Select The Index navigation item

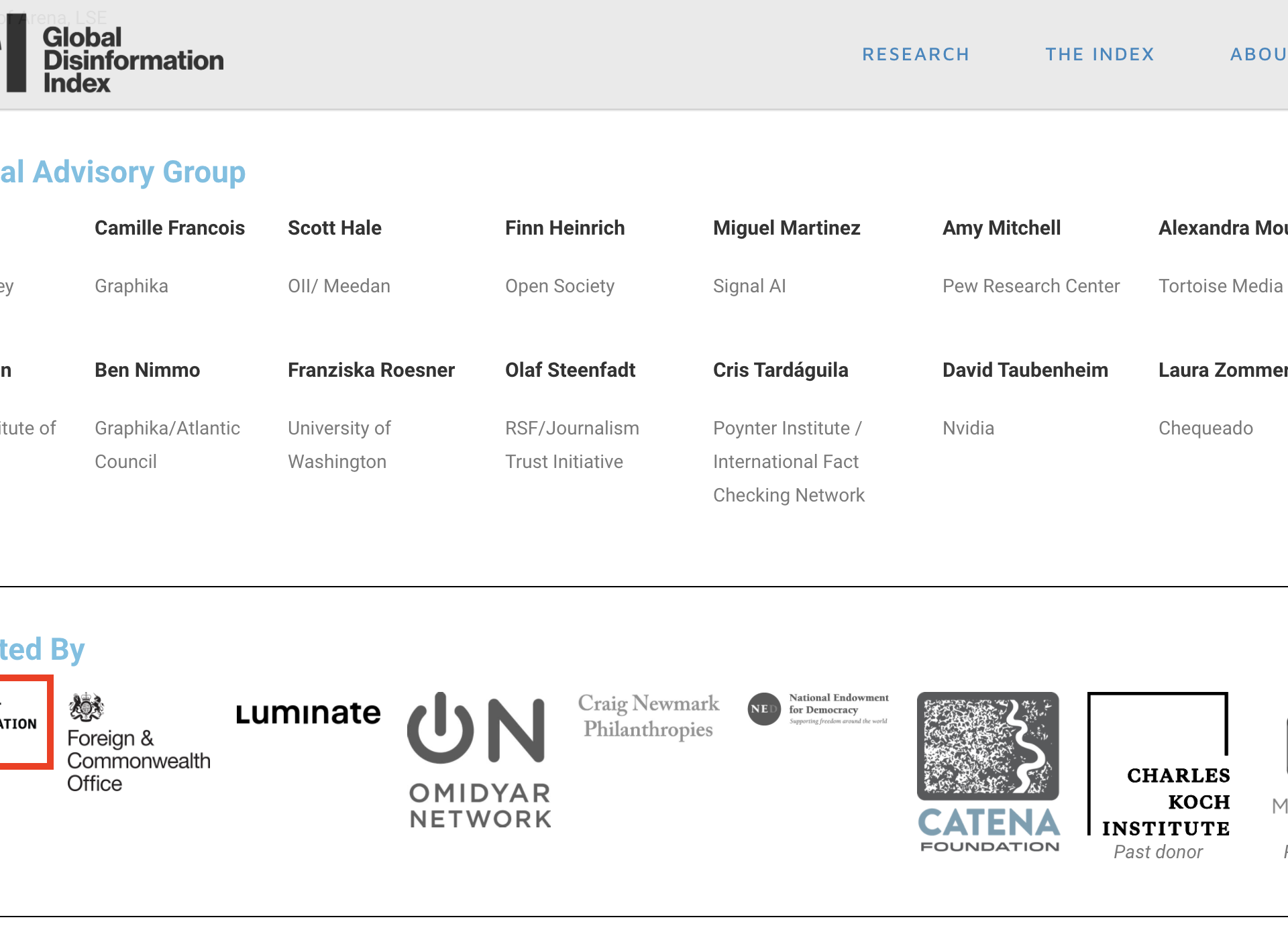pos(1099,54)
